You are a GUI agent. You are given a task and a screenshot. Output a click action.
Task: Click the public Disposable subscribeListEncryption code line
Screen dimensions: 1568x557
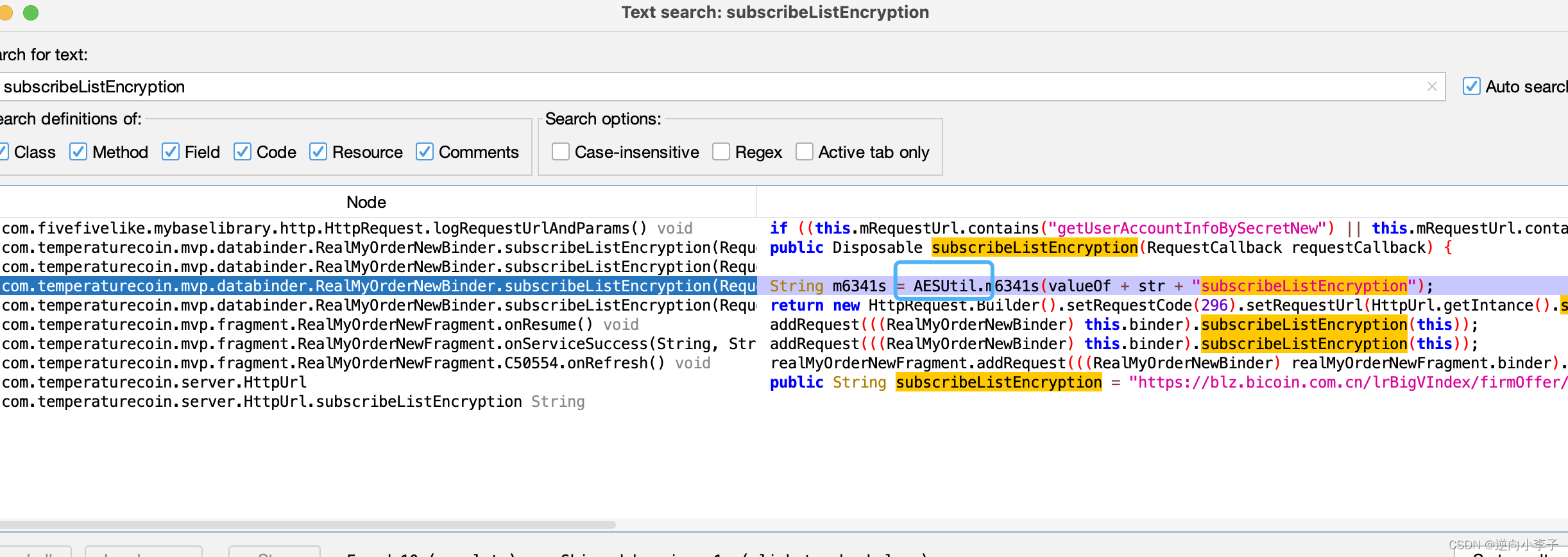coord(1111,248)
